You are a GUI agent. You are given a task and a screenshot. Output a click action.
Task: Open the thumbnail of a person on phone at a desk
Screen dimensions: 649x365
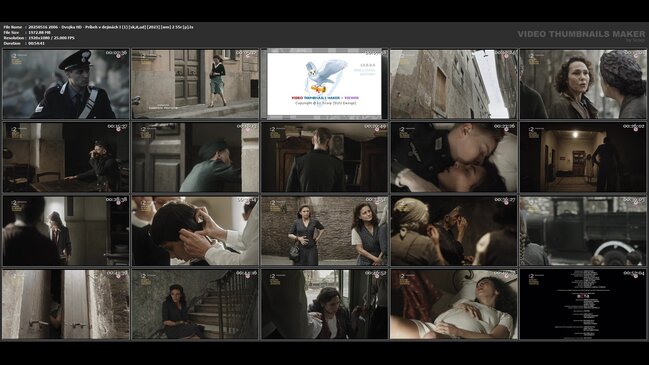click(x=66, y=157)
